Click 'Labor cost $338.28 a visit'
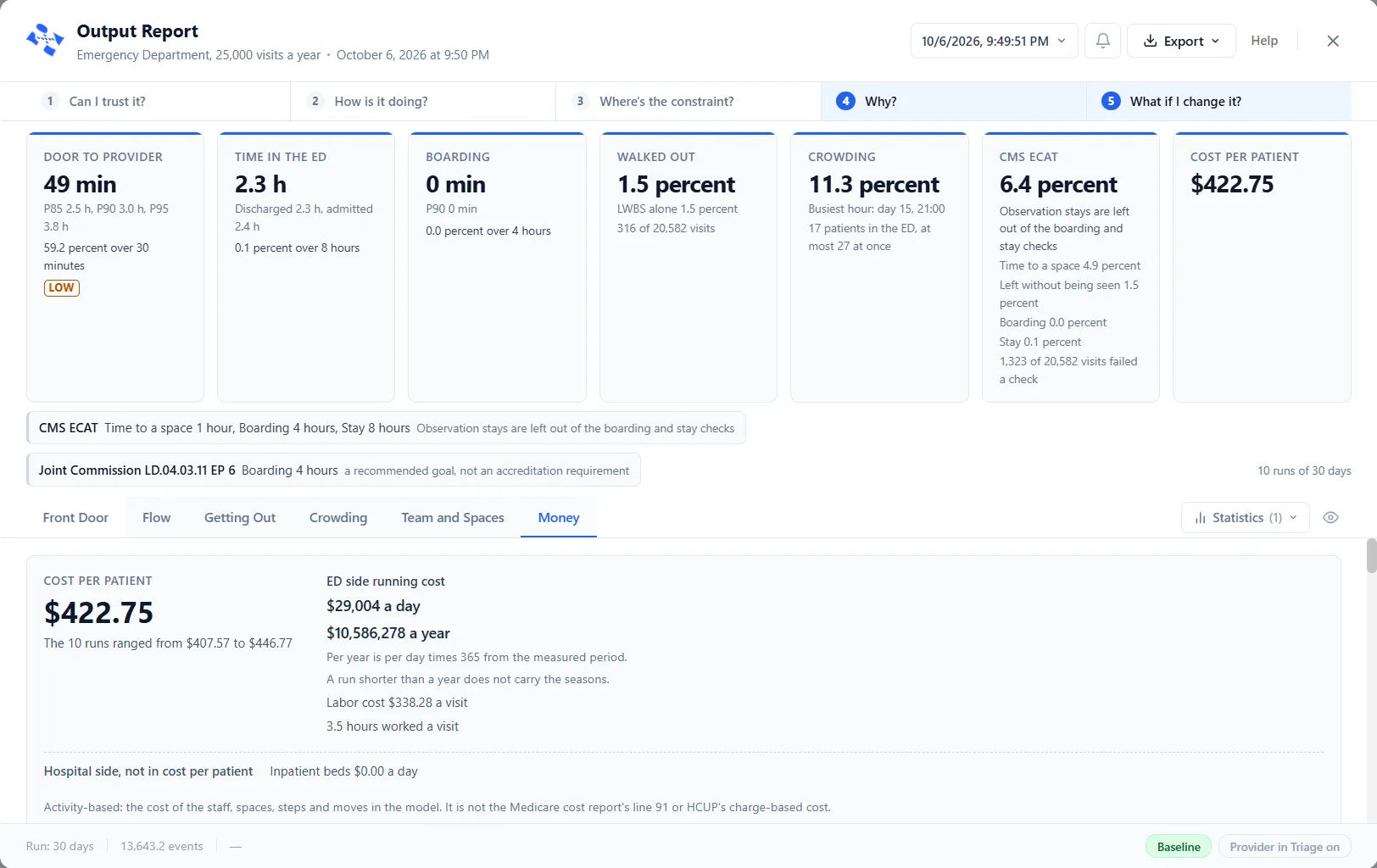The height and width of the screenshot is (868, 1377). (397, 703)
